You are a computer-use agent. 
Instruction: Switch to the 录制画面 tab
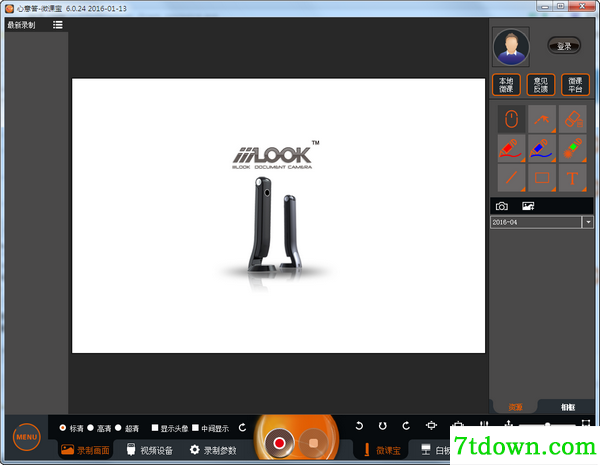85,450
